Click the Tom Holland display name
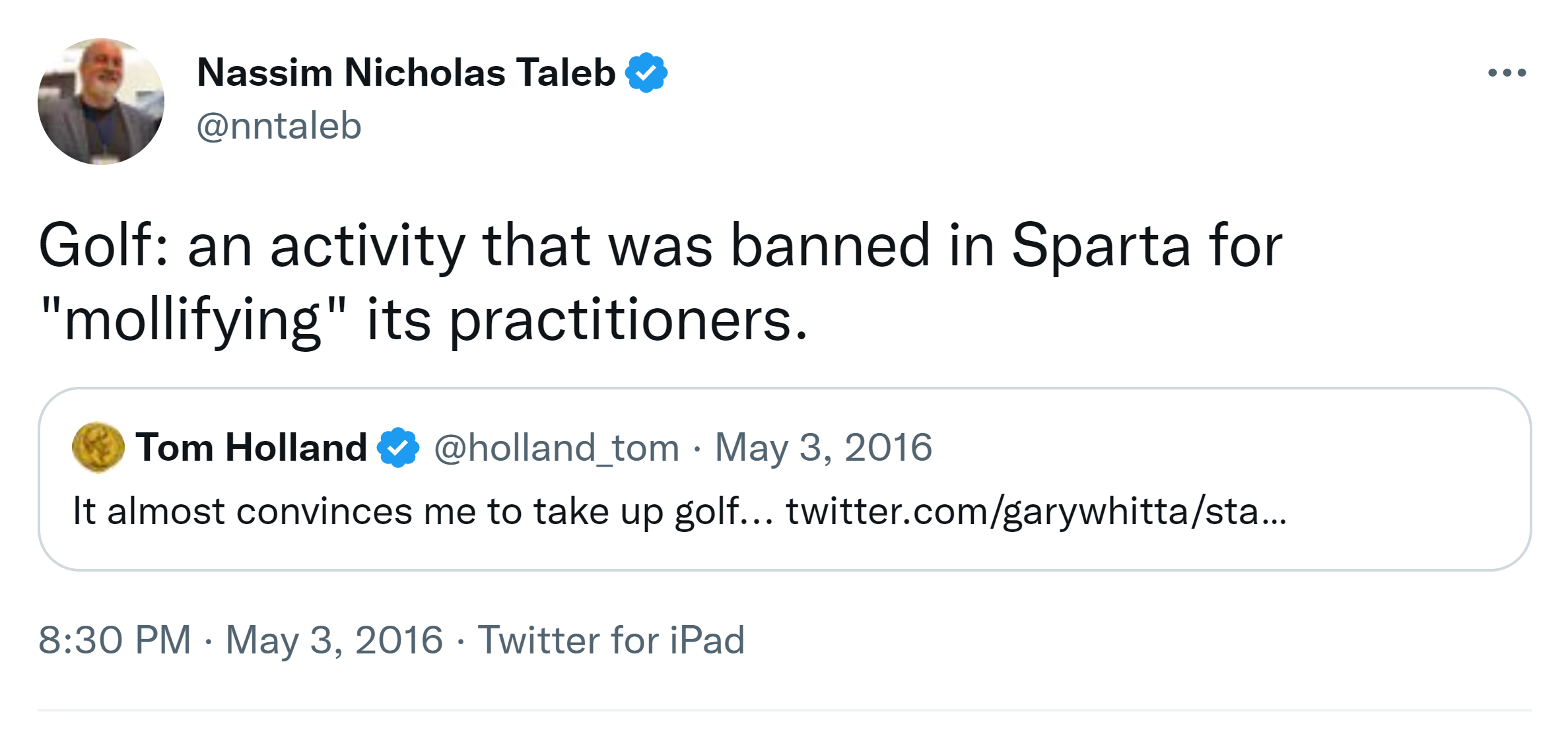 [251, 448]
